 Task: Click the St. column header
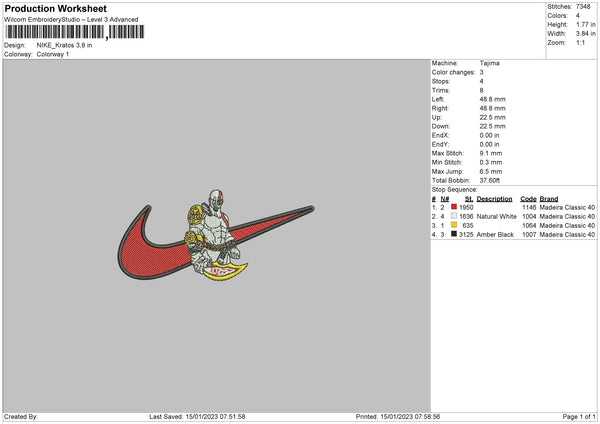pos(469,199)
